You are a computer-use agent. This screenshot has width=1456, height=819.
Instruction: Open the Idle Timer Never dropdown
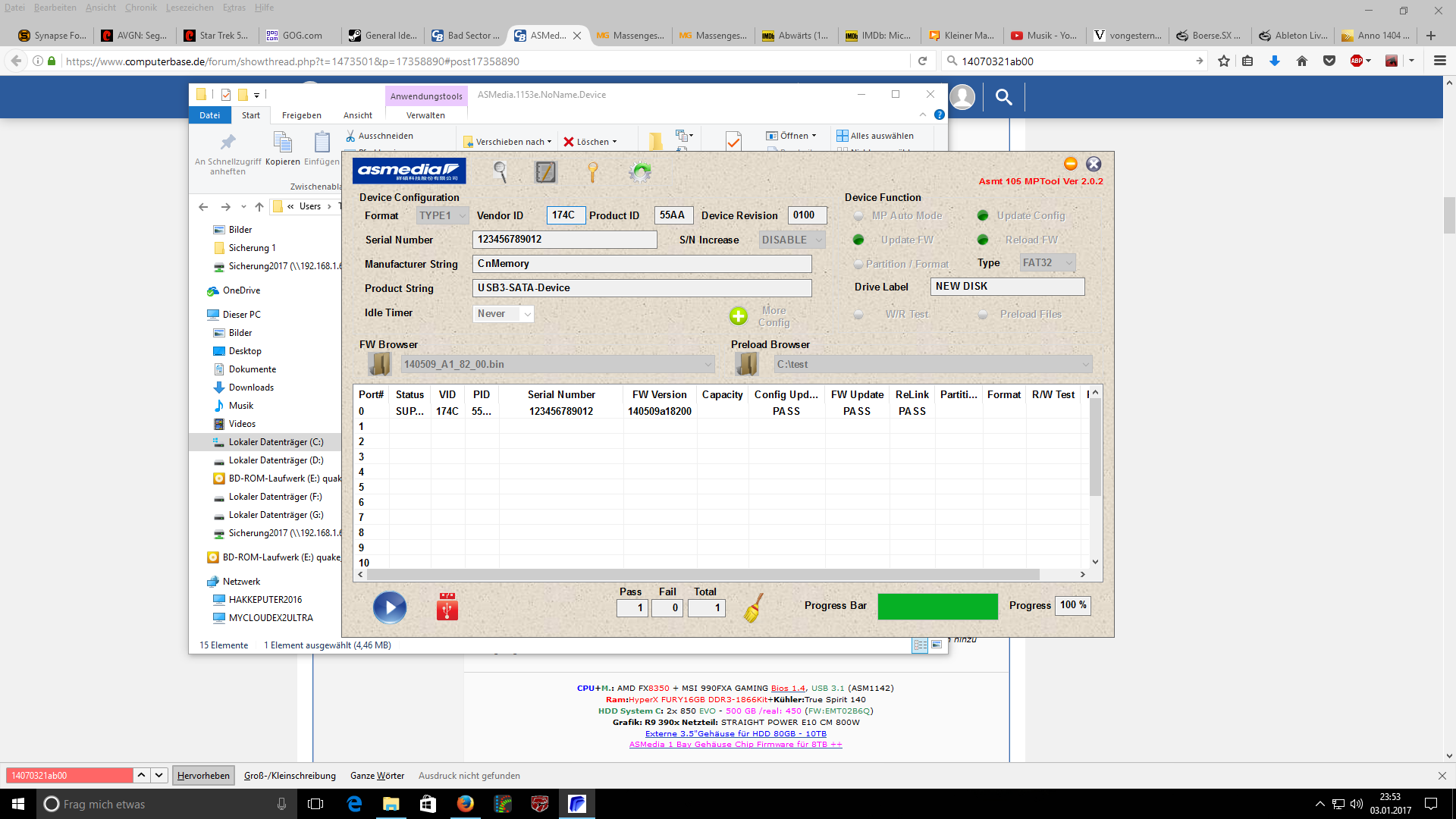tap(504, 314)
